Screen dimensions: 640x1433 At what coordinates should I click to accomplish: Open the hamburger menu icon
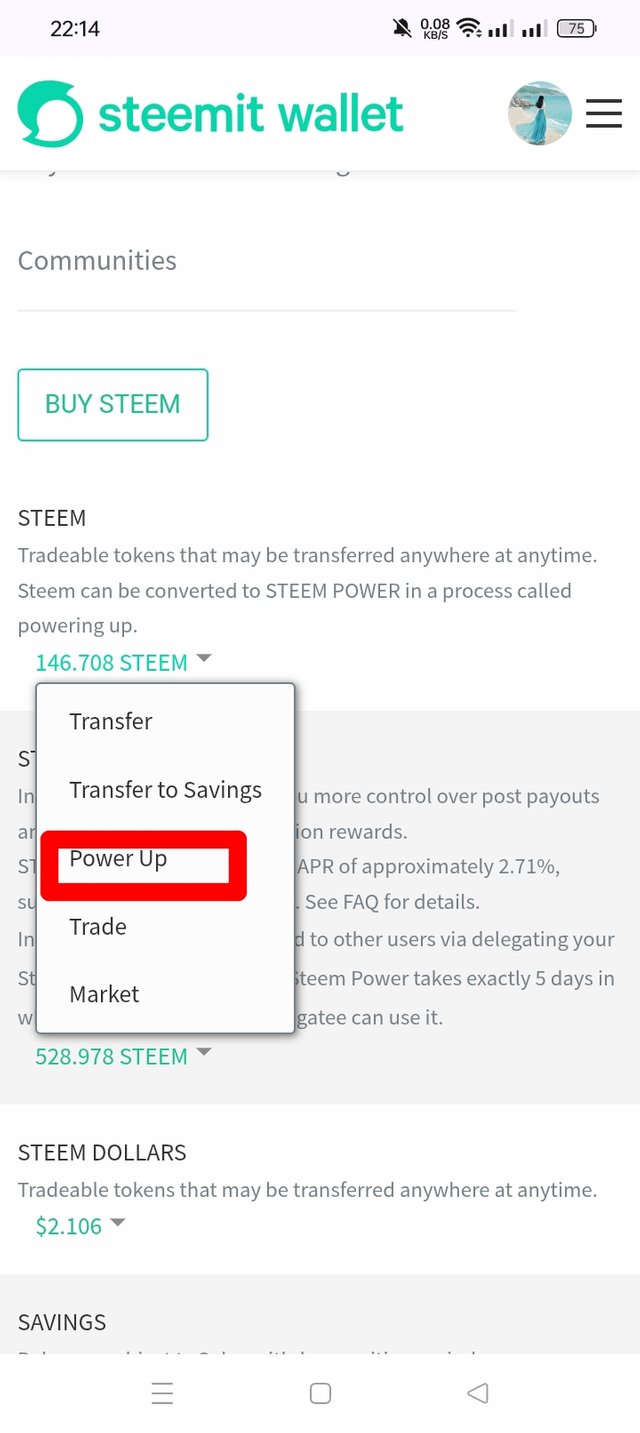604,114
